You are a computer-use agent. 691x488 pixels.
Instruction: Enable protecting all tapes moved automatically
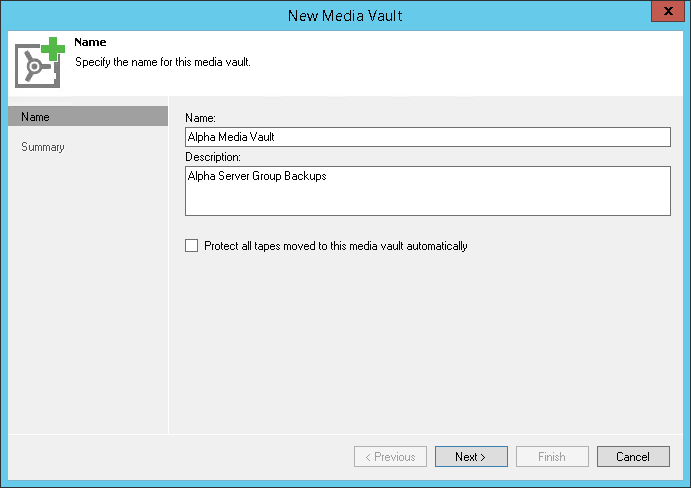192,245
